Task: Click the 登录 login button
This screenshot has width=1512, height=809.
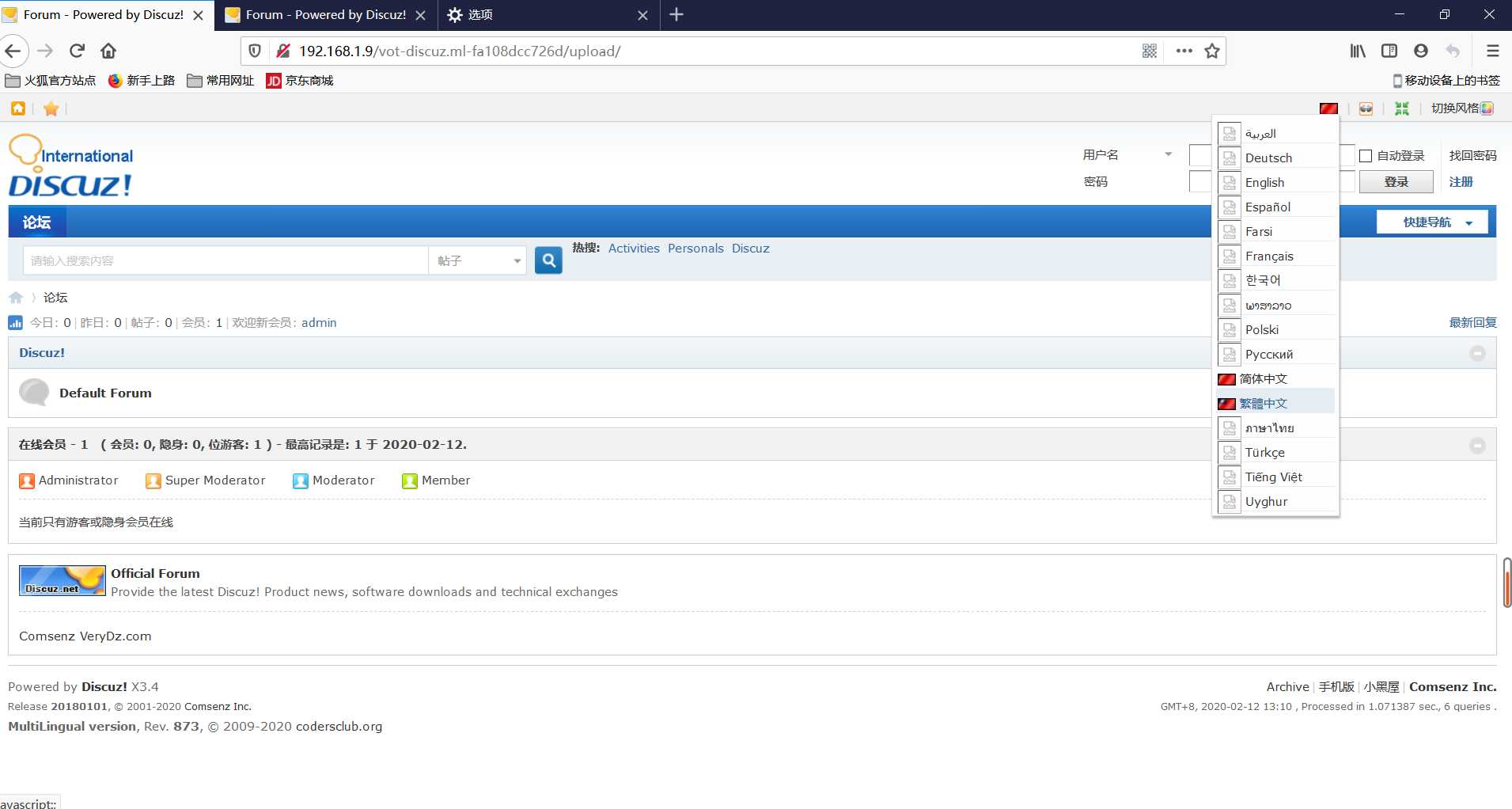Action: click(1396, 182)
